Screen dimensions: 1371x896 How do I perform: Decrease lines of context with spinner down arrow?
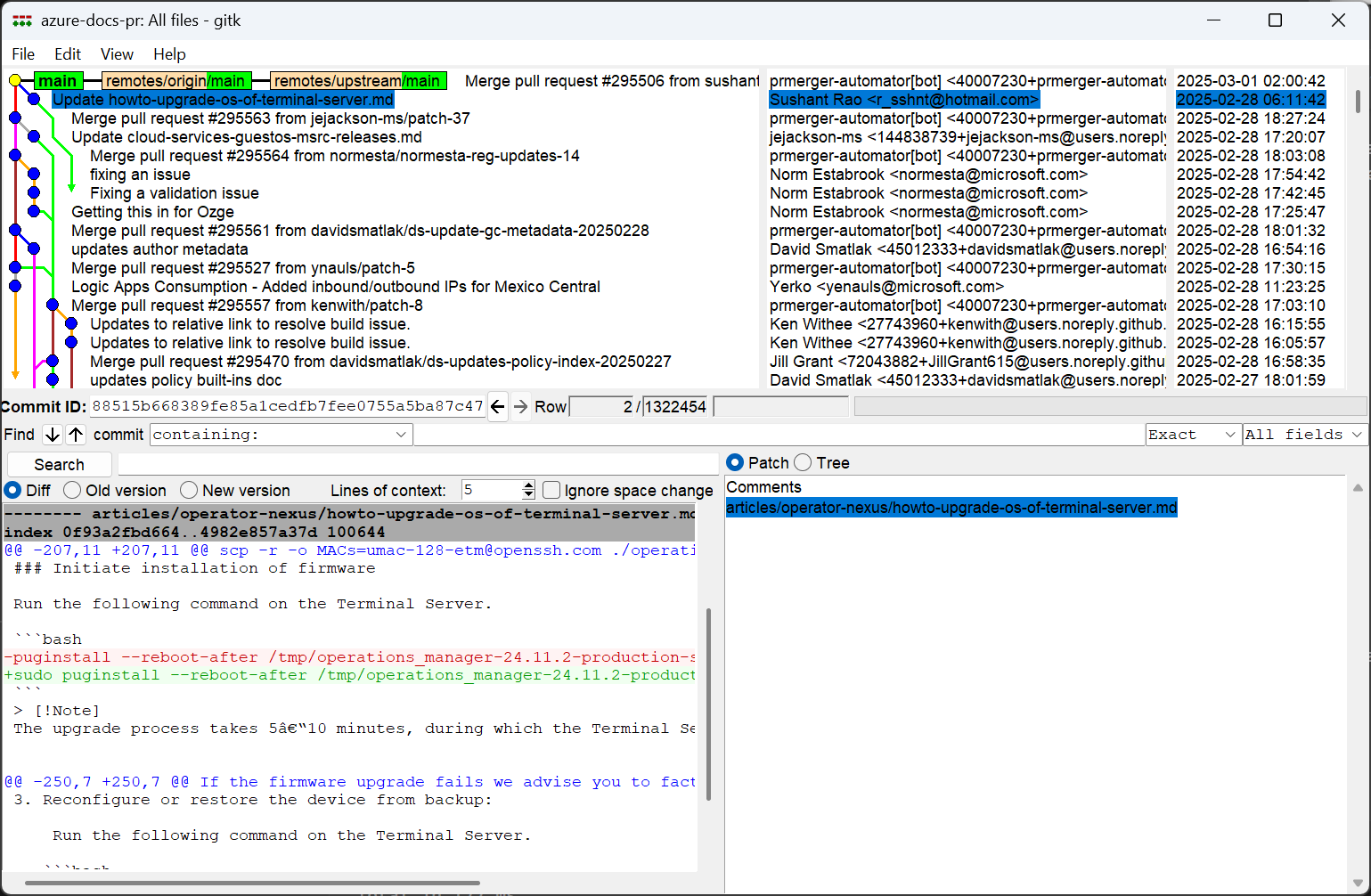coord(528,495)
